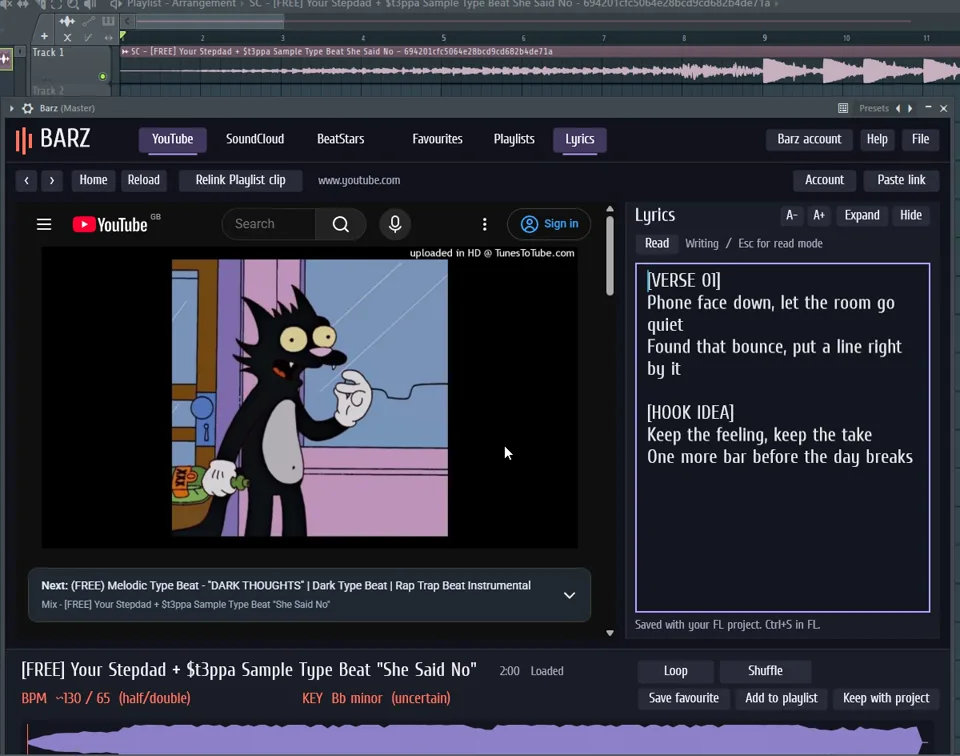Select the audio clip on Track 1
The height and width of the screenshot is (756, 960).
point(539,64)
